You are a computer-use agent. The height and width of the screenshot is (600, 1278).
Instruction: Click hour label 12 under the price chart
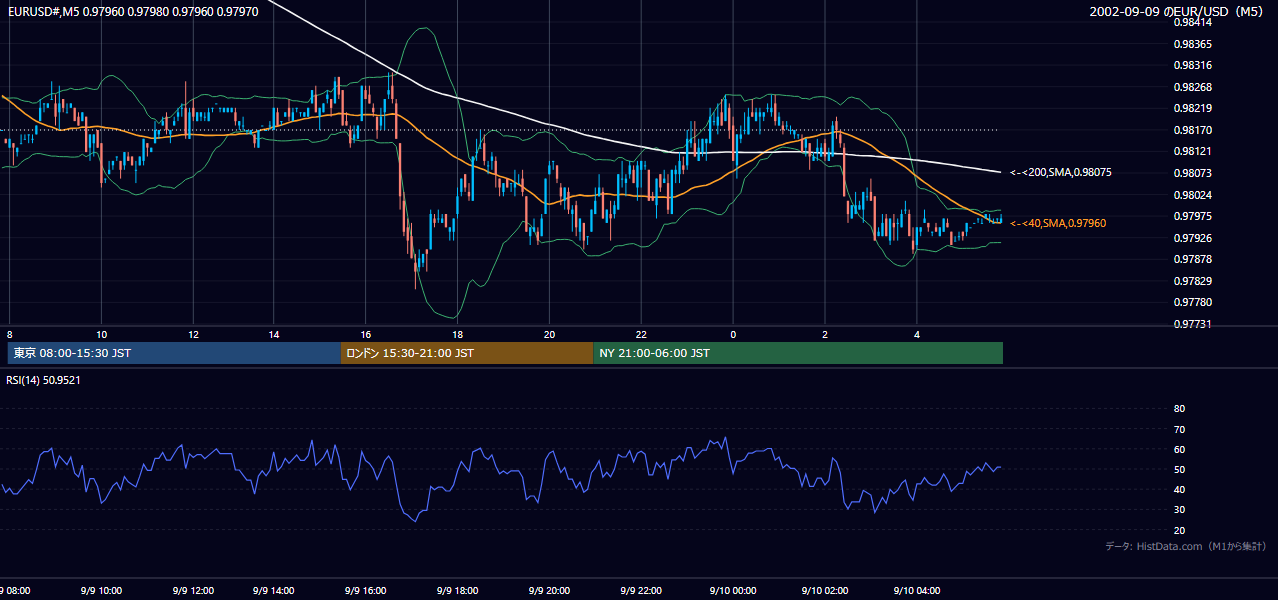coord(193,335)
